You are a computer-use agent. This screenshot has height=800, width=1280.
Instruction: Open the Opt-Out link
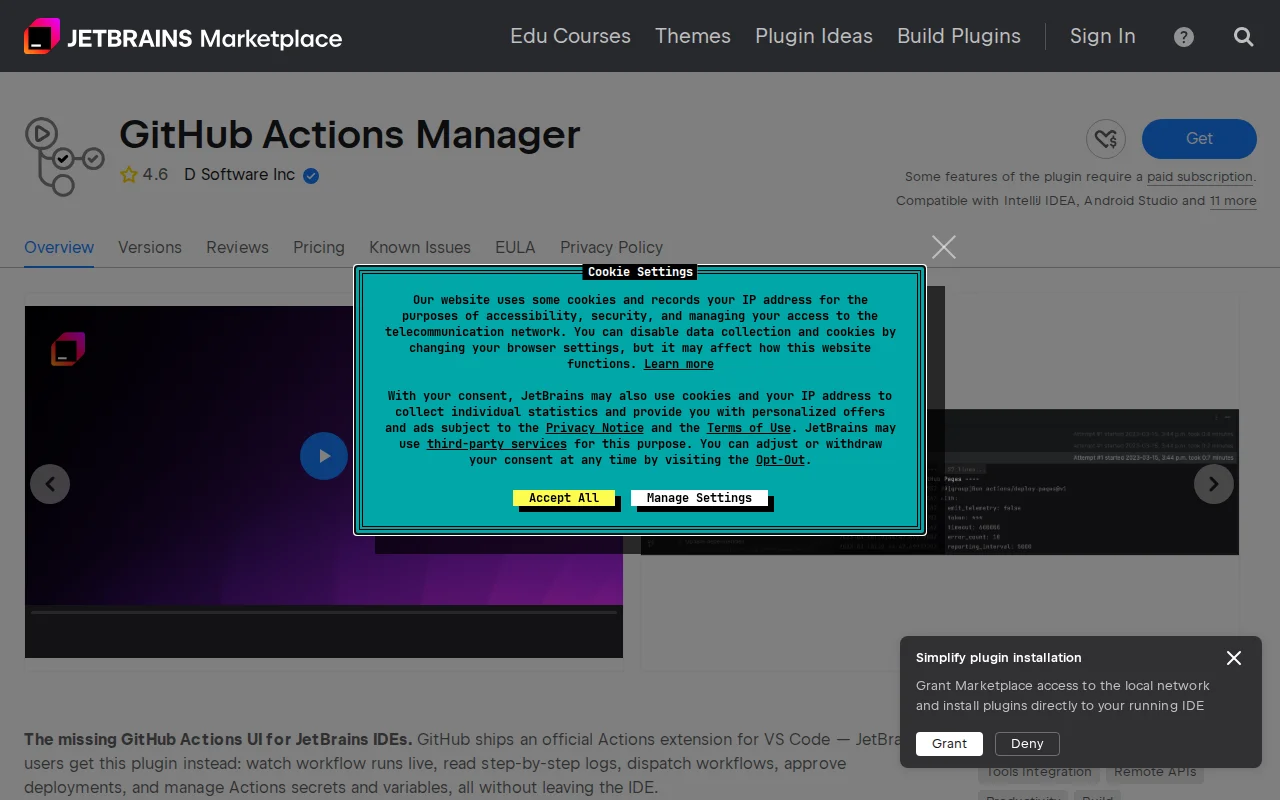tap(780, 460)
